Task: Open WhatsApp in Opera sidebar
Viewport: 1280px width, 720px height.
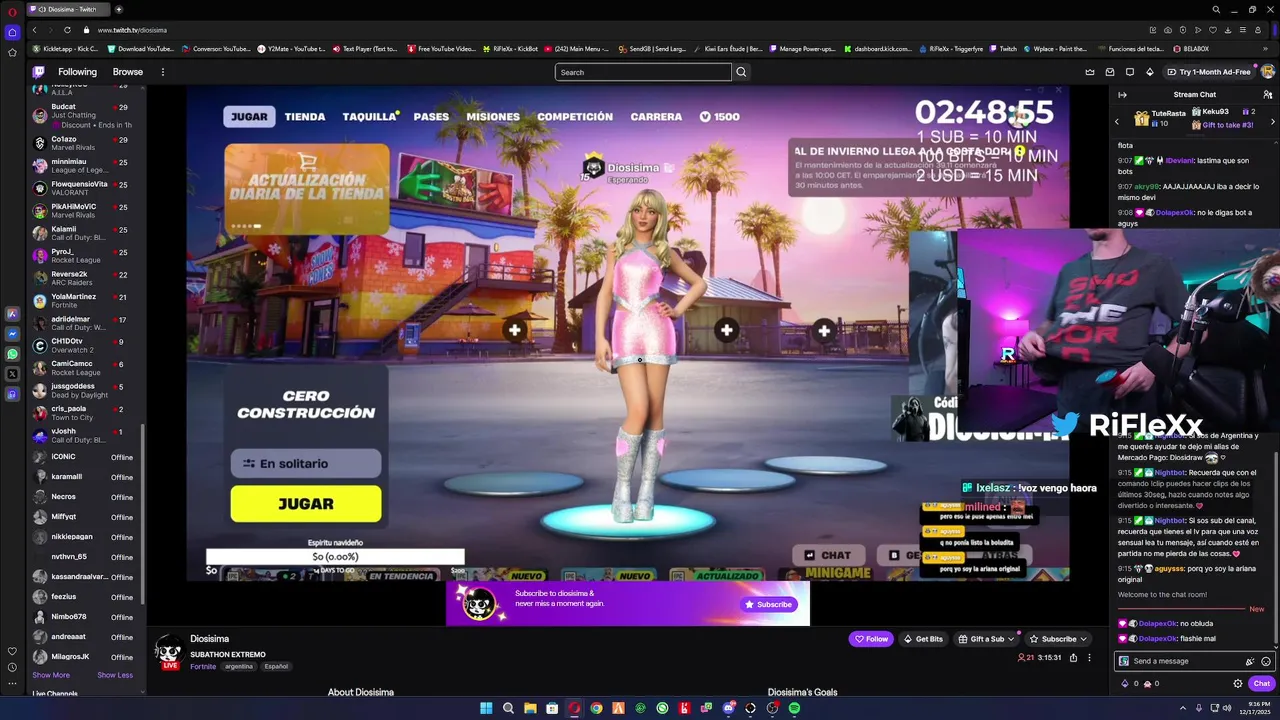Action: click(x=12, y=354)
